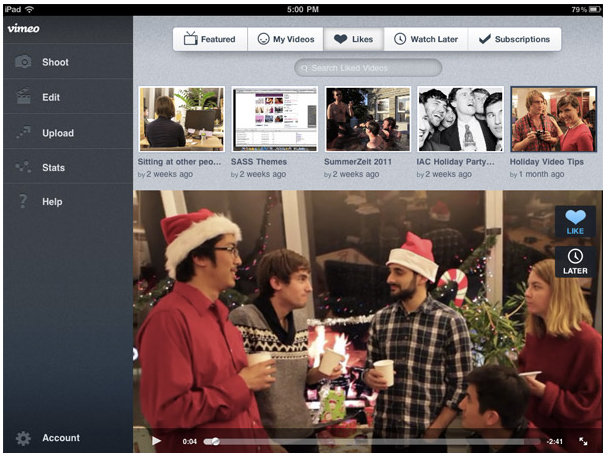Enter fullscreen with the expand arrows icon
Screen dimensions: 604x453
tap(583, 441)
